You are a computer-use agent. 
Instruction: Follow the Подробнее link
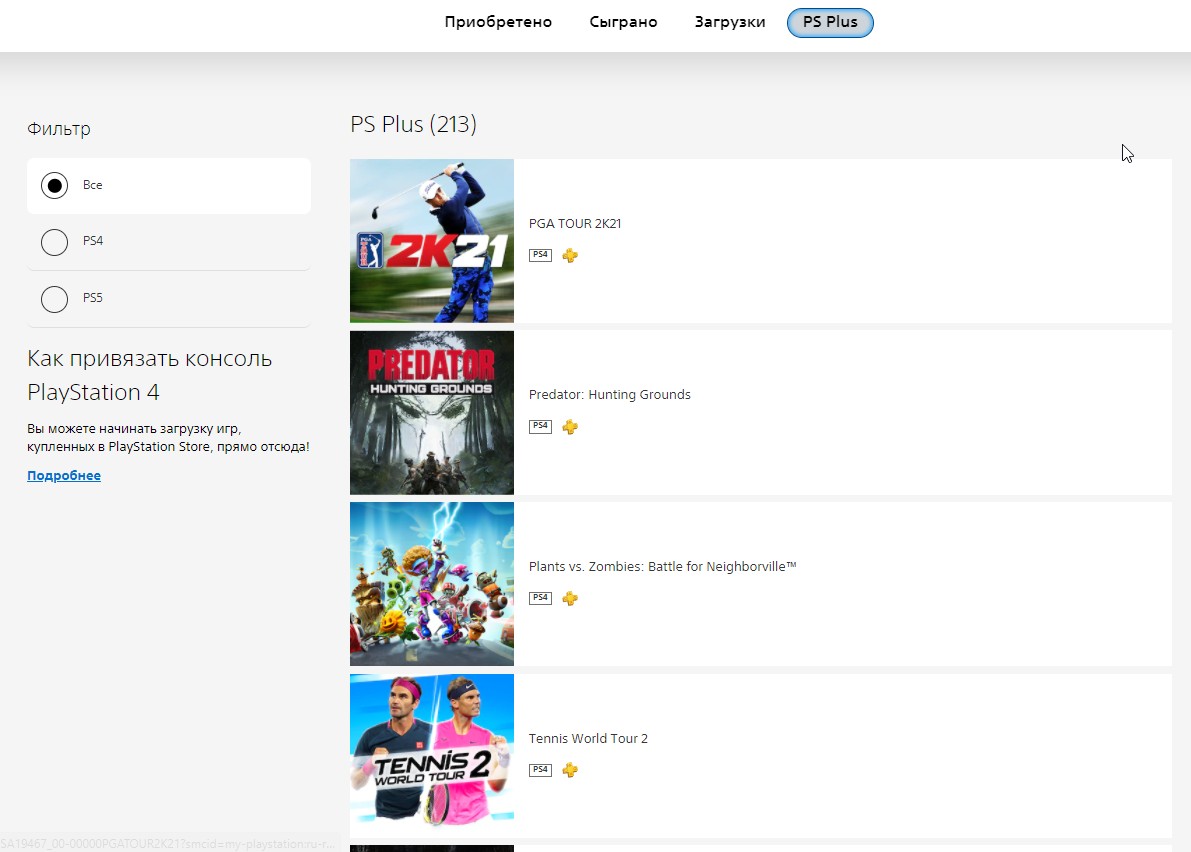(64, 475)
